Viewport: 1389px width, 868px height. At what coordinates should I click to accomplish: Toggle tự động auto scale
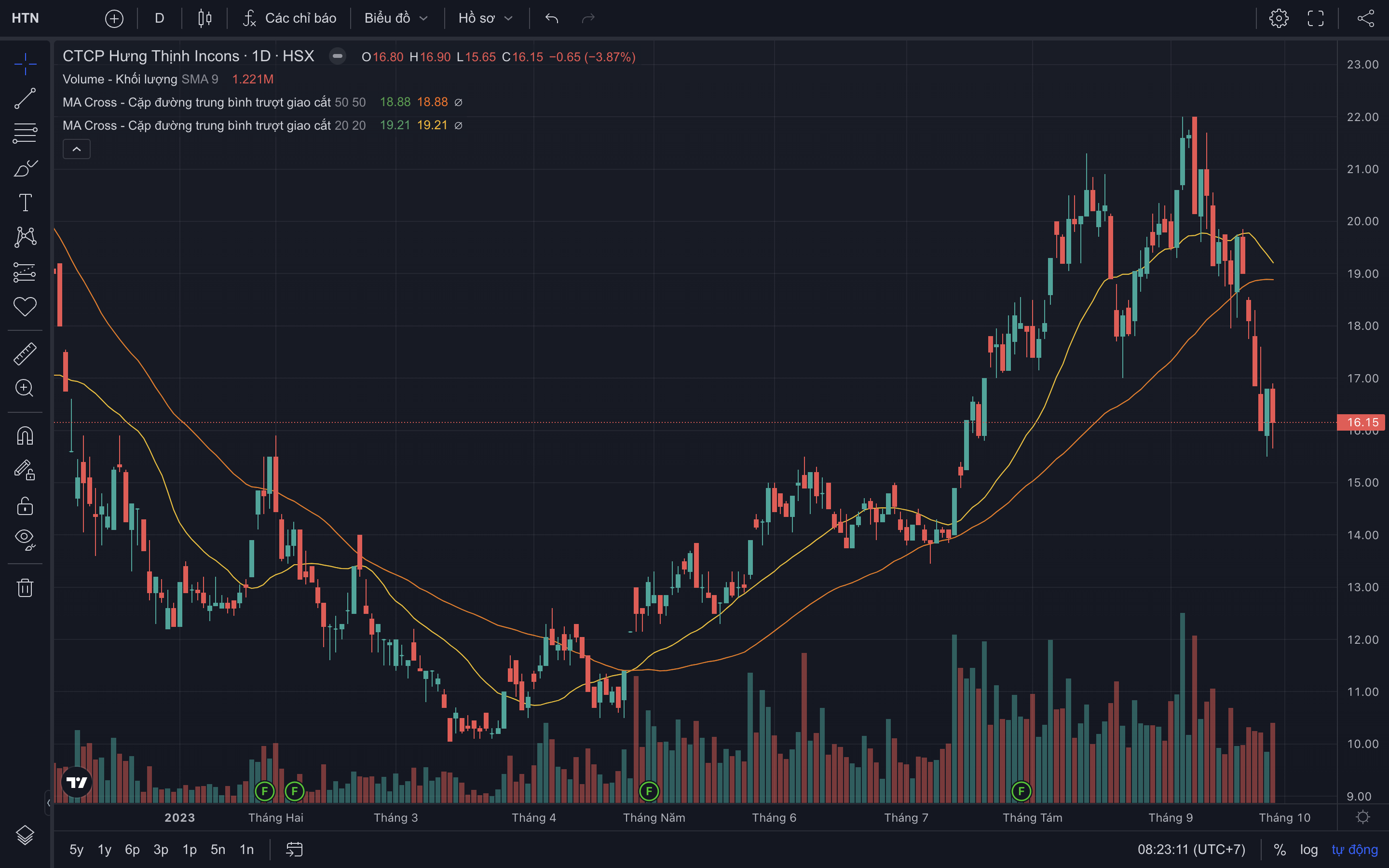coord(1355,850)
